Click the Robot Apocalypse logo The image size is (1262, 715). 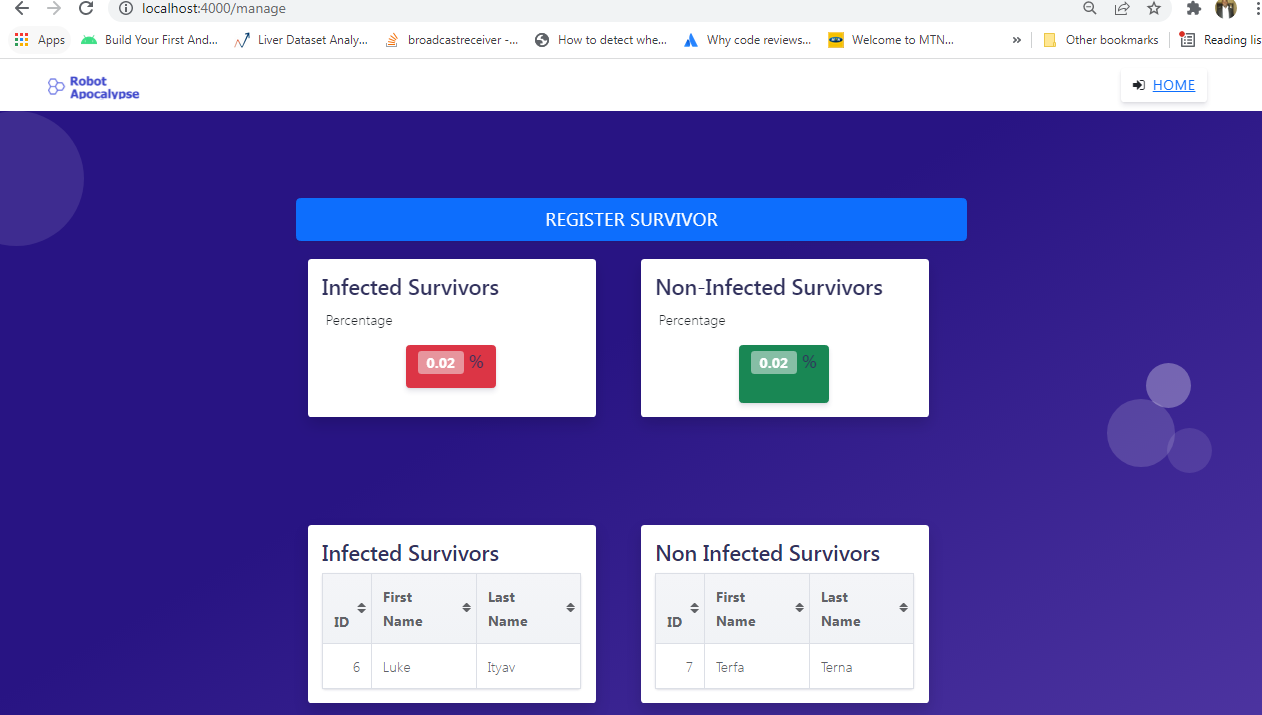pos(94,87)
